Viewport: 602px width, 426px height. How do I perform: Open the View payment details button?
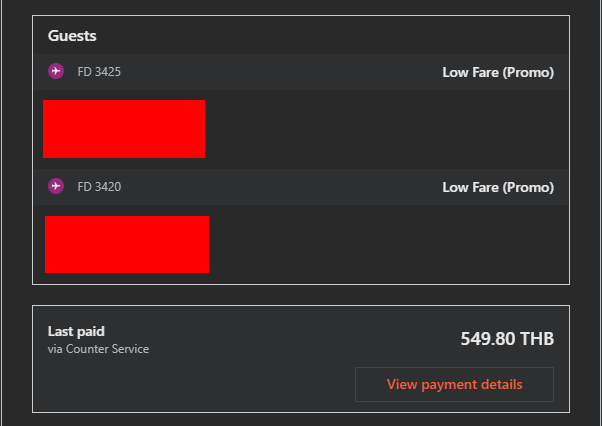click(454, 385)
